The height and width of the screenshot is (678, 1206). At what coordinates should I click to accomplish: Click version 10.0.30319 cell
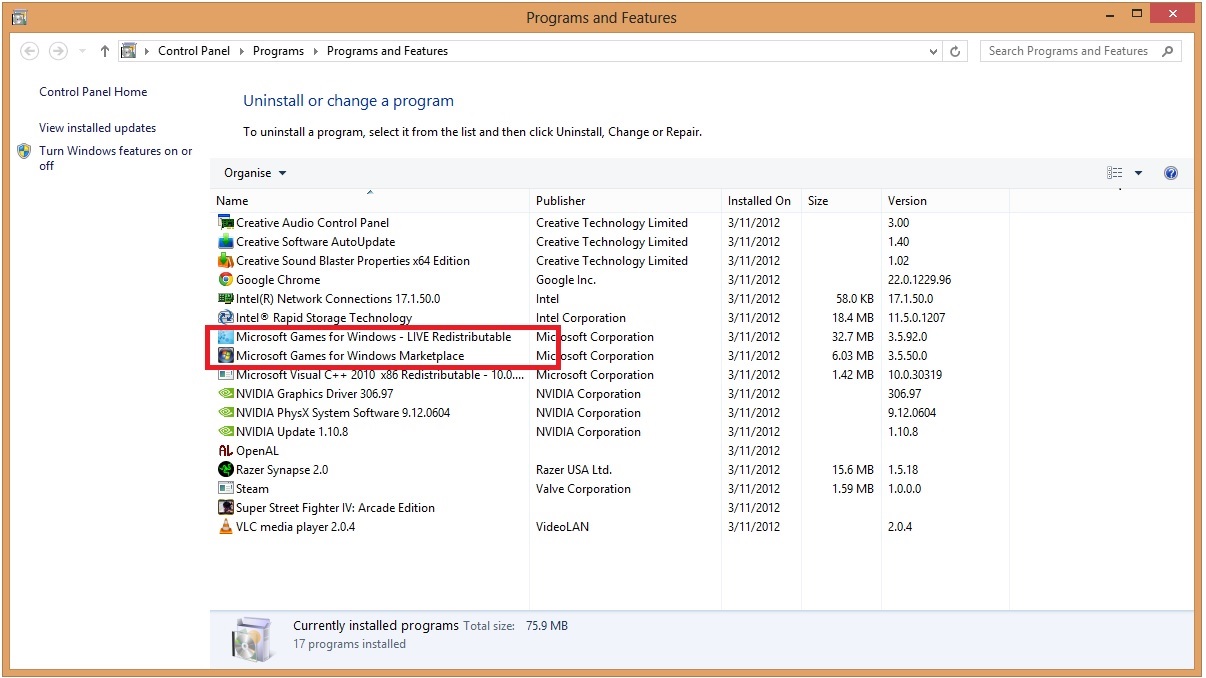coord(915,375)
